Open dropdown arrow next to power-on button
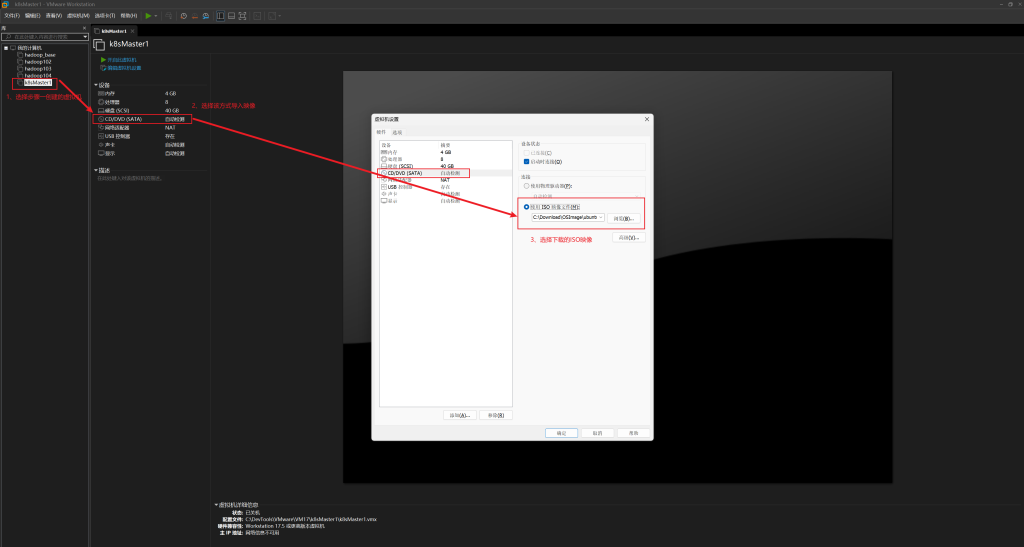 (157, 16)
